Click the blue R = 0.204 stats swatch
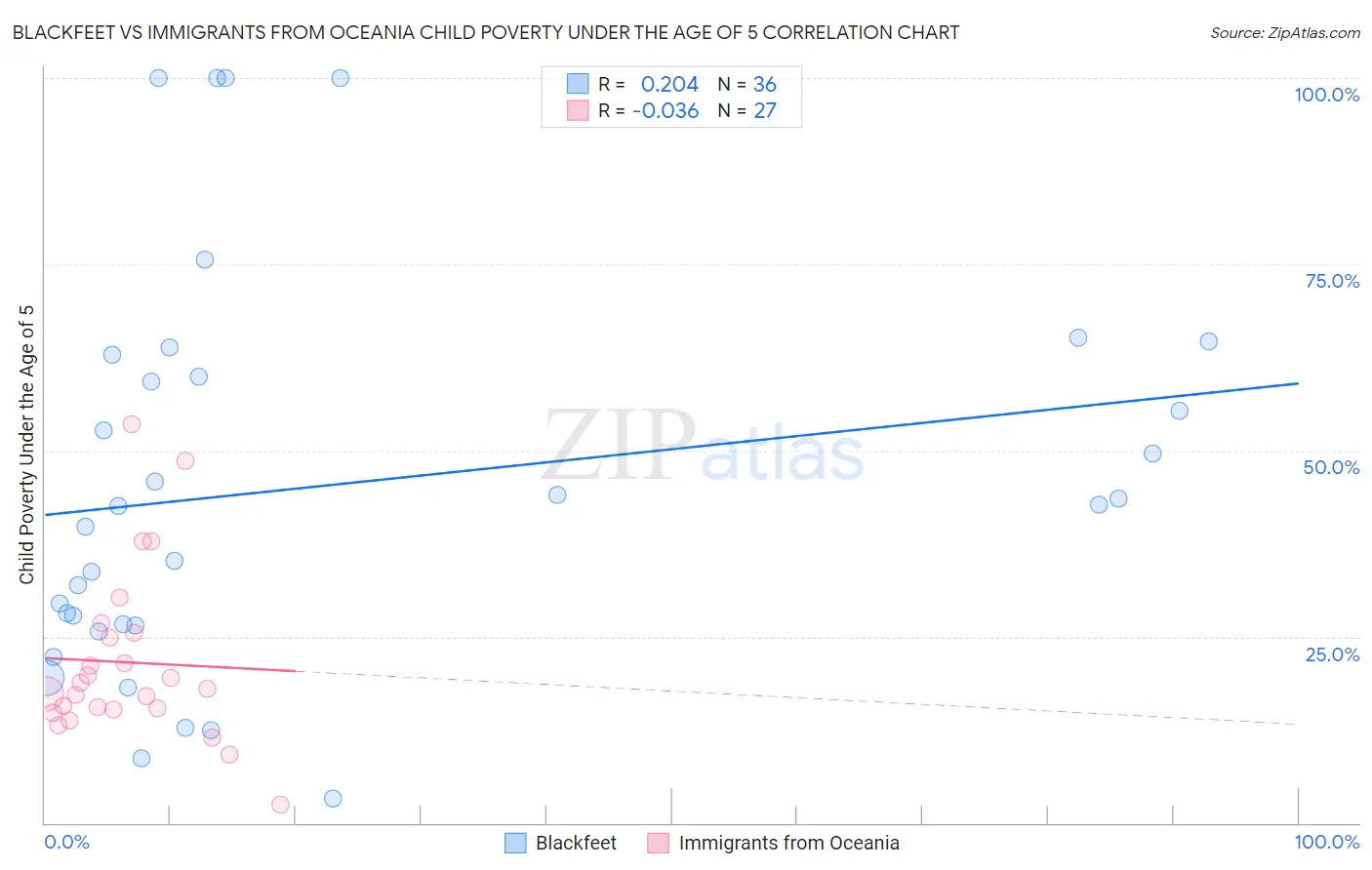The width and height of the screenshot is (1372, 870). [578, 84]
